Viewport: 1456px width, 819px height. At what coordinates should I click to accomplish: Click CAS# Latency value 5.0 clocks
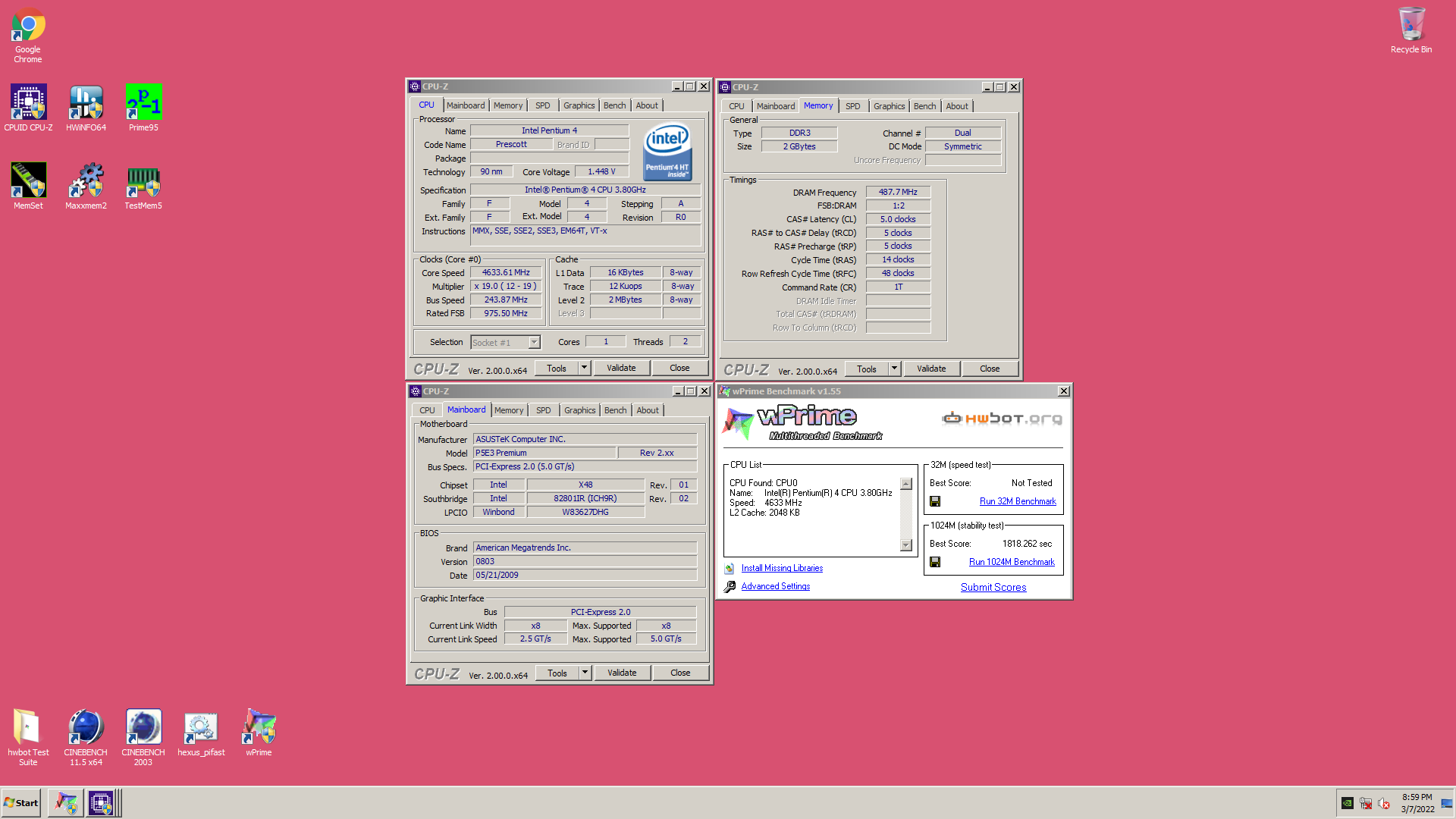coord(898,219)
